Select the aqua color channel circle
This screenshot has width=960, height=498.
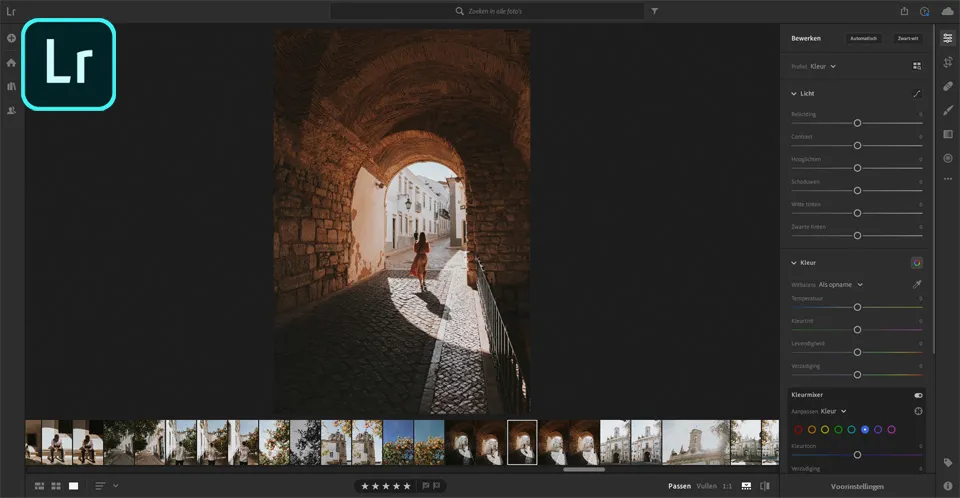[851, 429]
